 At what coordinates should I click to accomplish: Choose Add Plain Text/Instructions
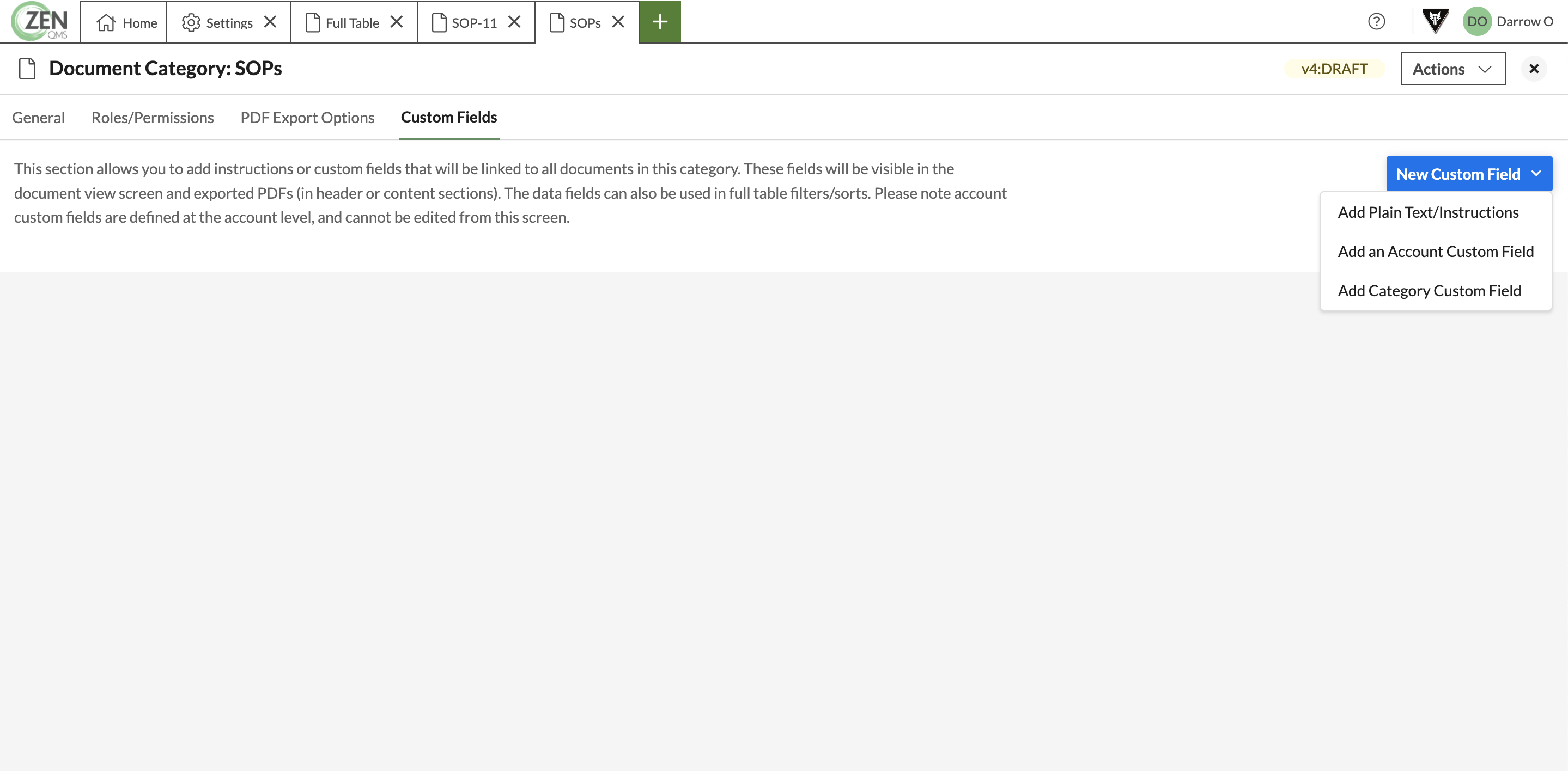[1428, 212]
